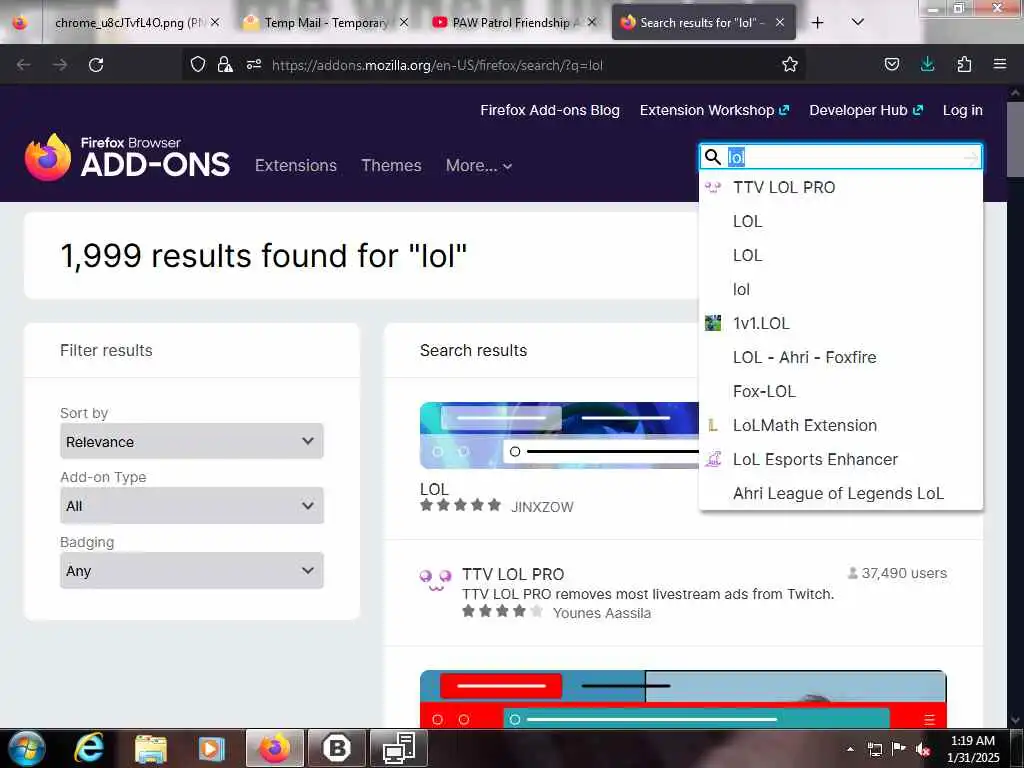Open the Sort by Relevance dropdown
This screenshot has width=1024, height=768.
coord(191,441)
